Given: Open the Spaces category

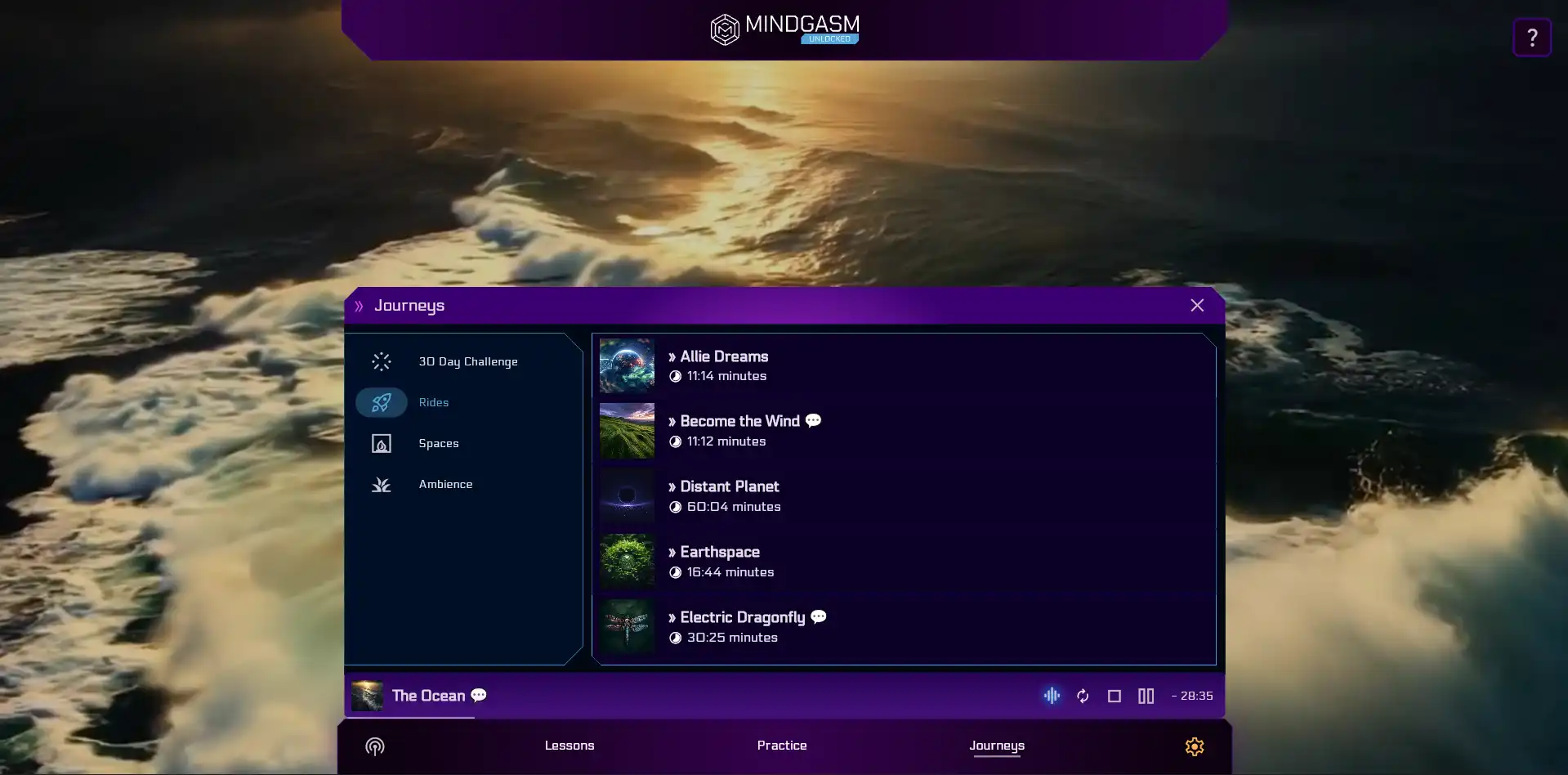Looking at the screenshot, I should pyautogui.click(x=438, y=443).
